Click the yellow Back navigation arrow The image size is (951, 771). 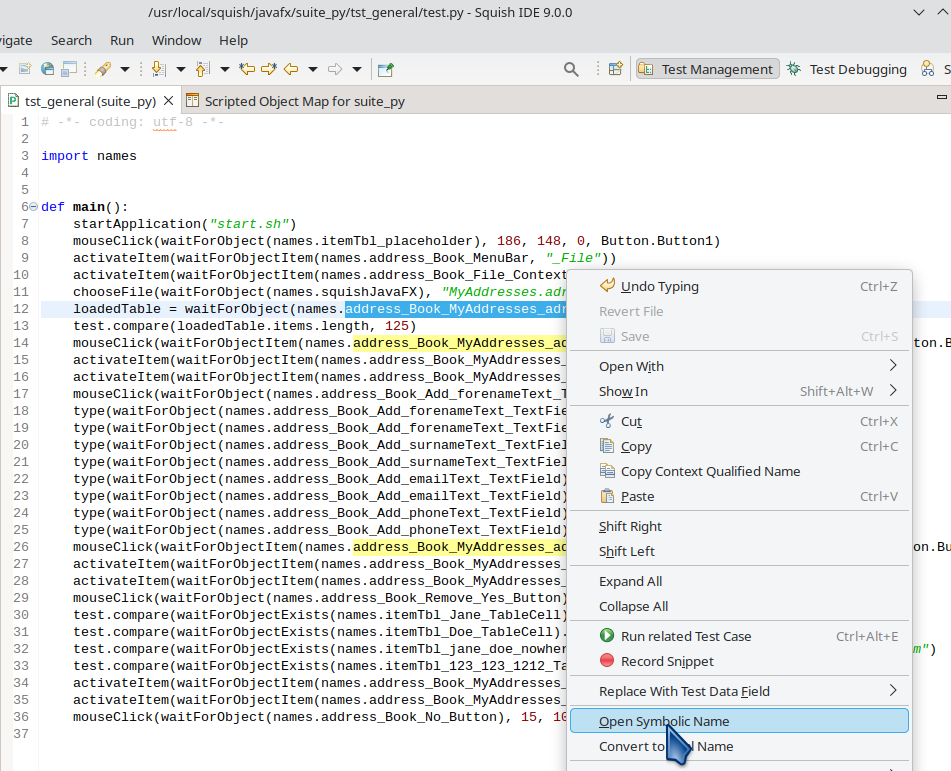[x=291, y=69]
